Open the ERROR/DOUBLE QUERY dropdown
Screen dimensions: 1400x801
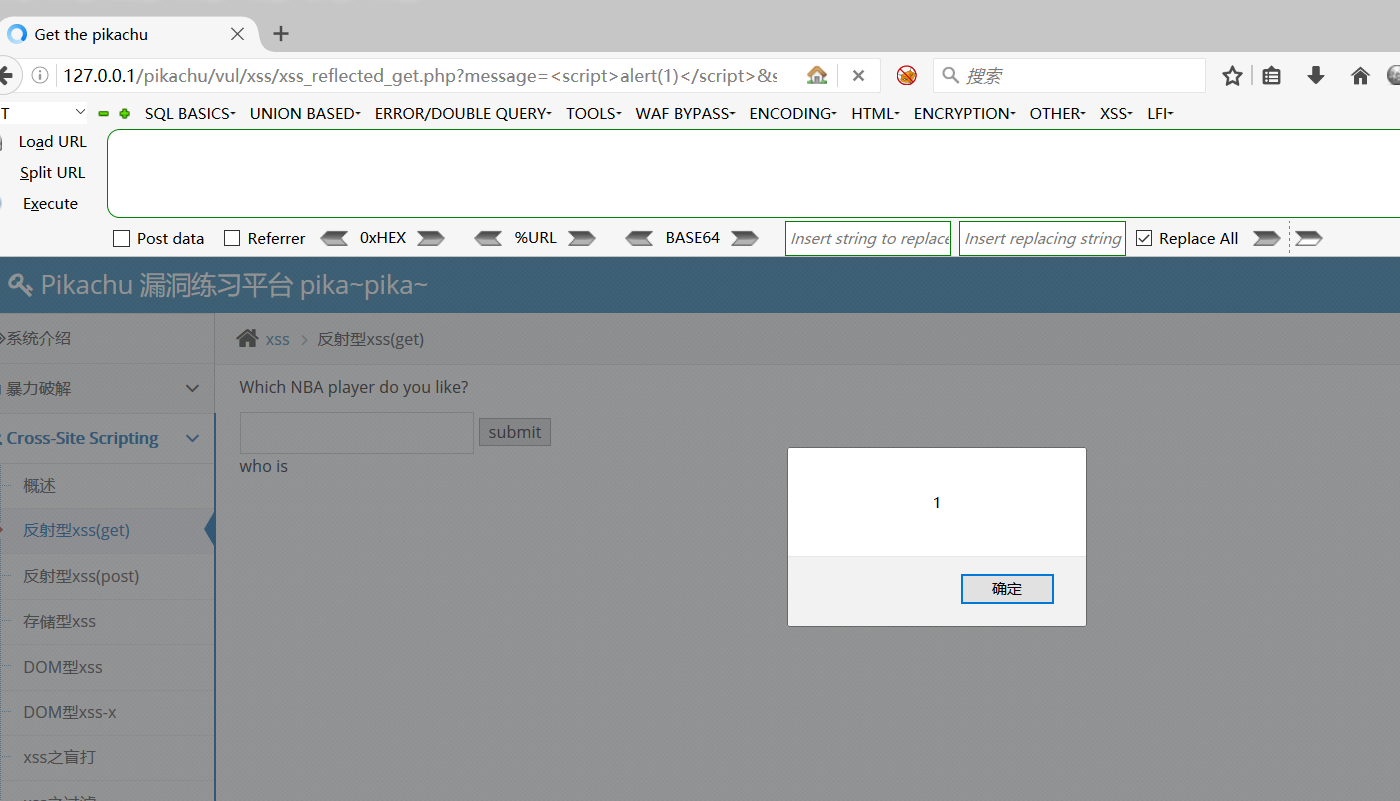pyautogui.click(x=463, y=114)
